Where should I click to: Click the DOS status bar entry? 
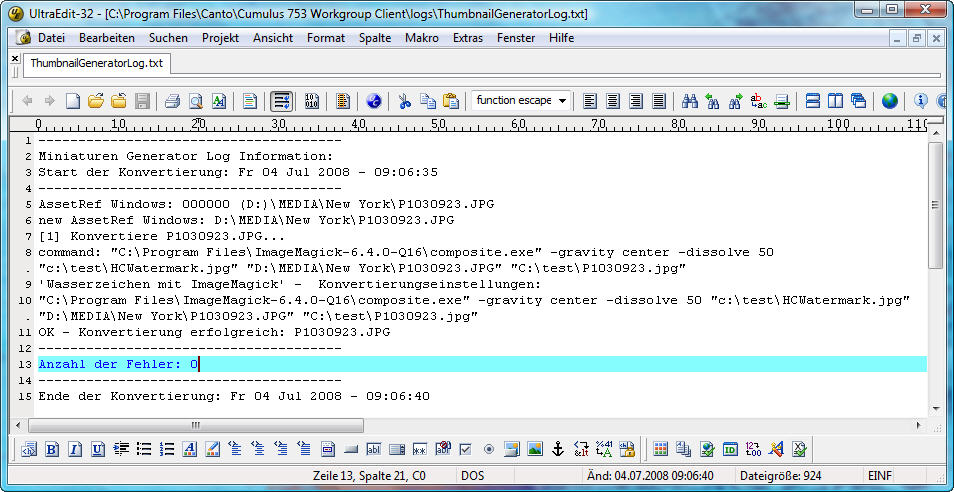473,476
